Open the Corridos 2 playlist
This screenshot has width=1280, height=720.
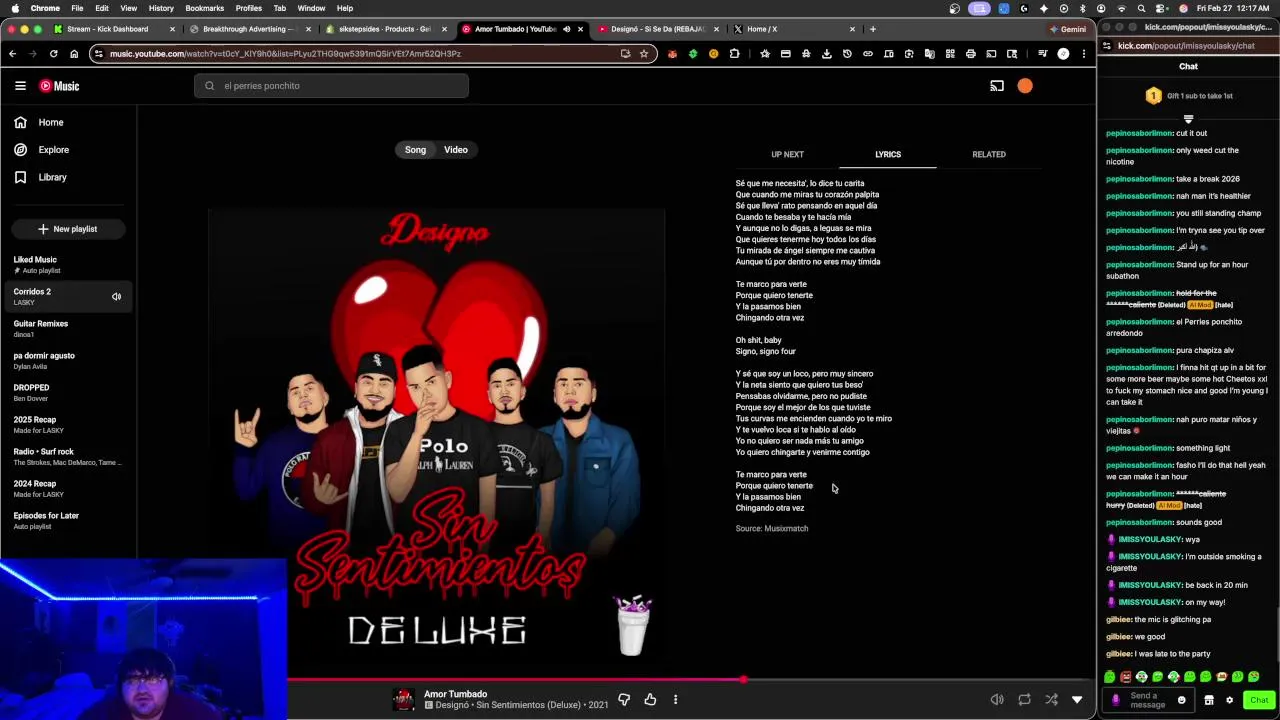coord(68,296)
